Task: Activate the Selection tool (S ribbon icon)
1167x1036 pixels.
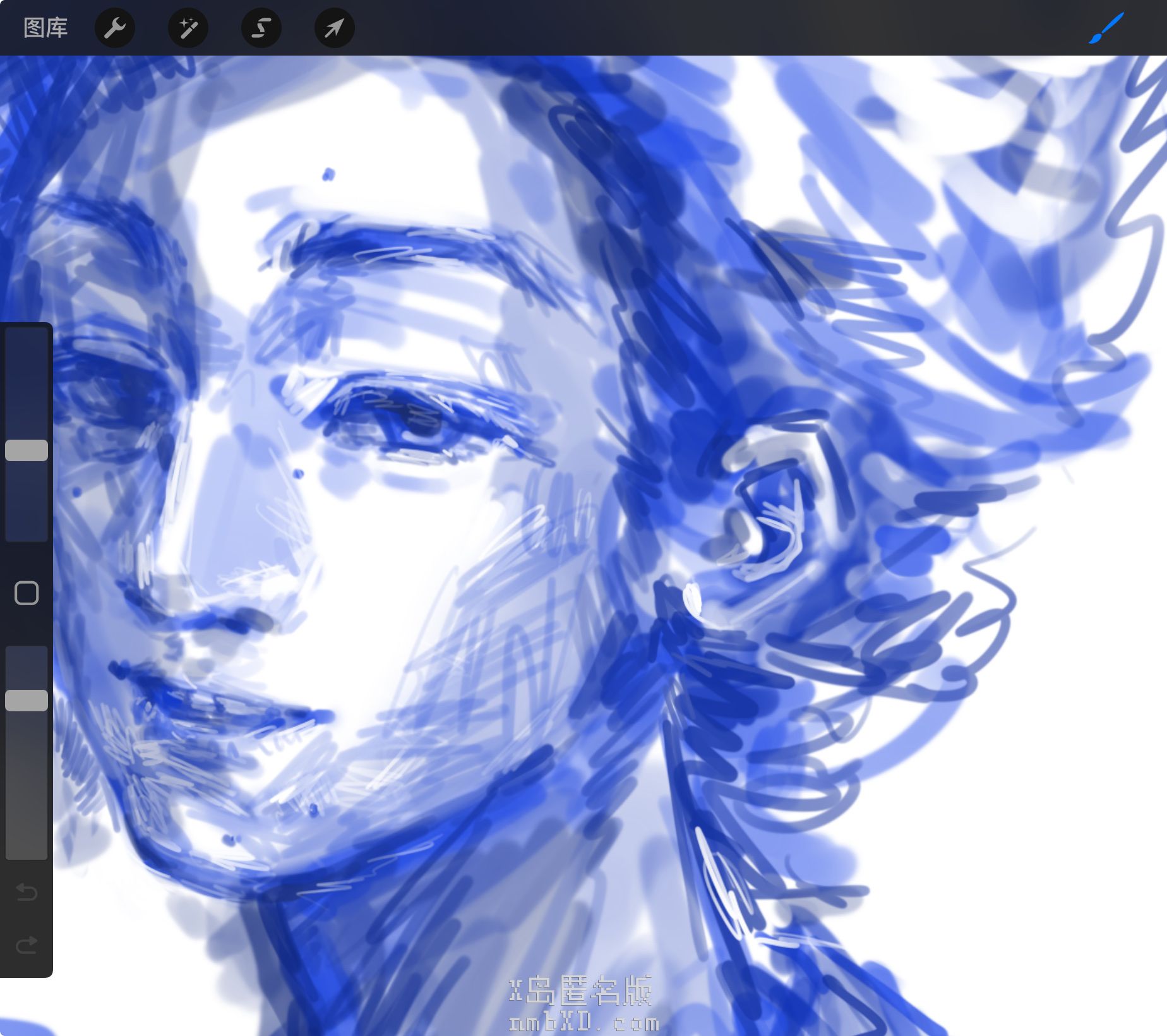Action: click(261, 28)
